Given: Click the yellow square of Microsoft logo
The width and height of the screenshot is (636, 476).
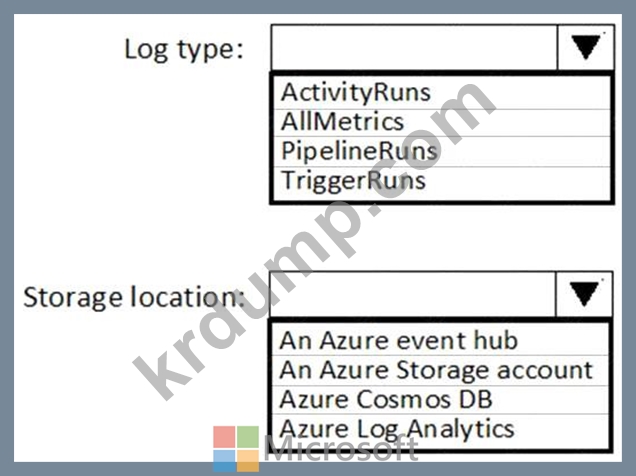Looking at the screenshot, I should coord(248,461).
